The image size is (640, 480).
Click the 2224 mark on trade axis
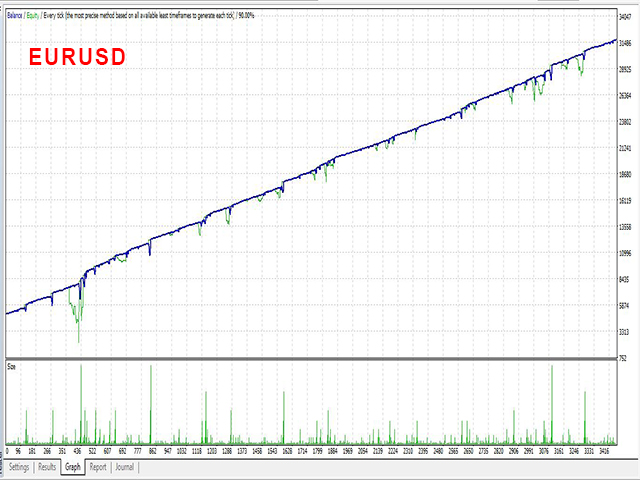coord(393,451)
